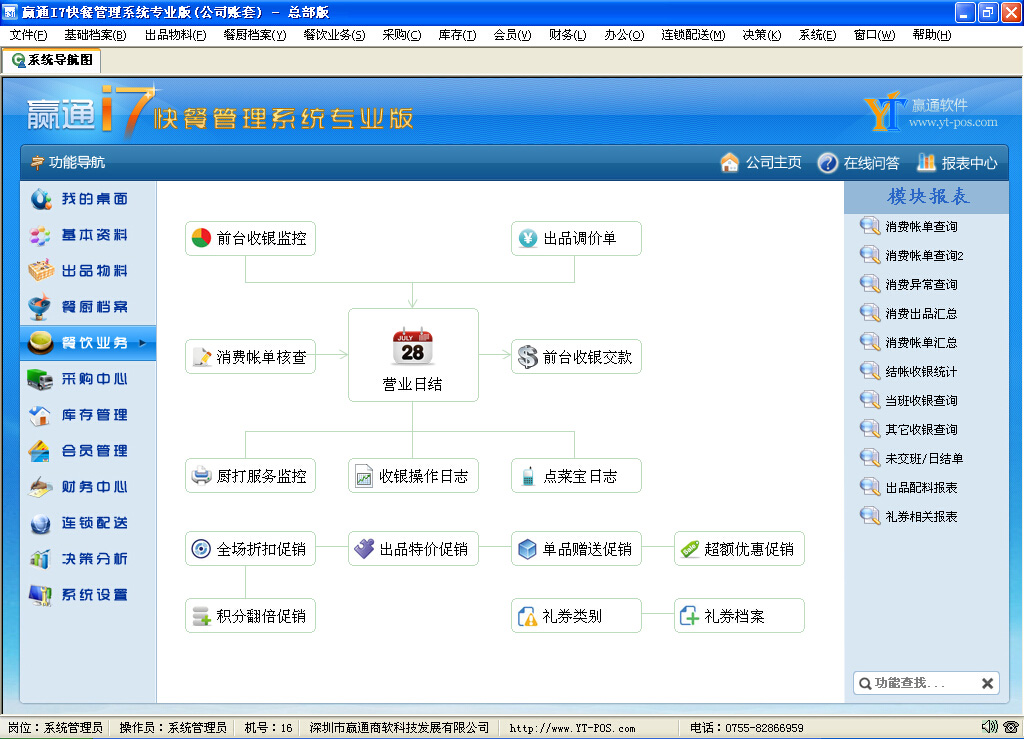The height and width of the screenshot is (739, 1024).
Task: Open the 会员(V) menu
Action: point(512,35)
